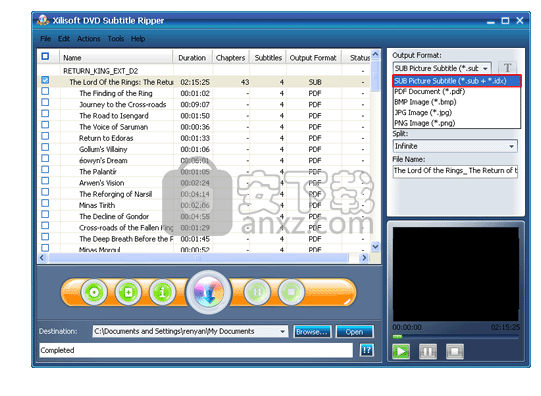
Task: Click the round Open DVD disc button
Action: tap(94, 293)
